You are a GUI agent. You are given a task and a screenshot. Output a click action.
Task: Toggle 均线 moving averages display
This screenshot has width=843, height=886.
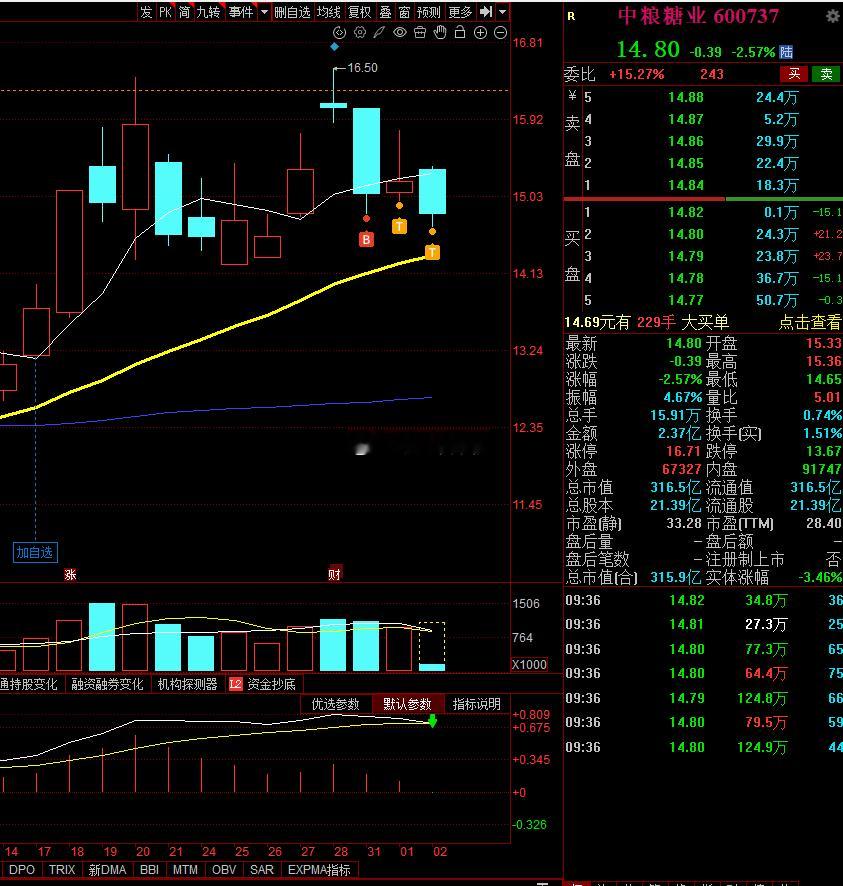click(x=329, y=12)
